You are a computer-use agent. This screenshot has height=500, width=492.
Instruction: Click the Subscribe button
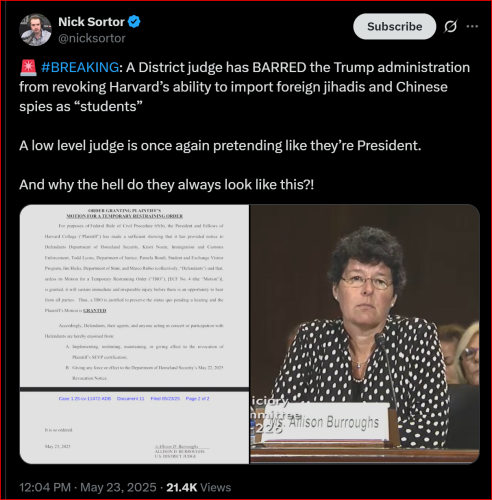click(394, 26)
